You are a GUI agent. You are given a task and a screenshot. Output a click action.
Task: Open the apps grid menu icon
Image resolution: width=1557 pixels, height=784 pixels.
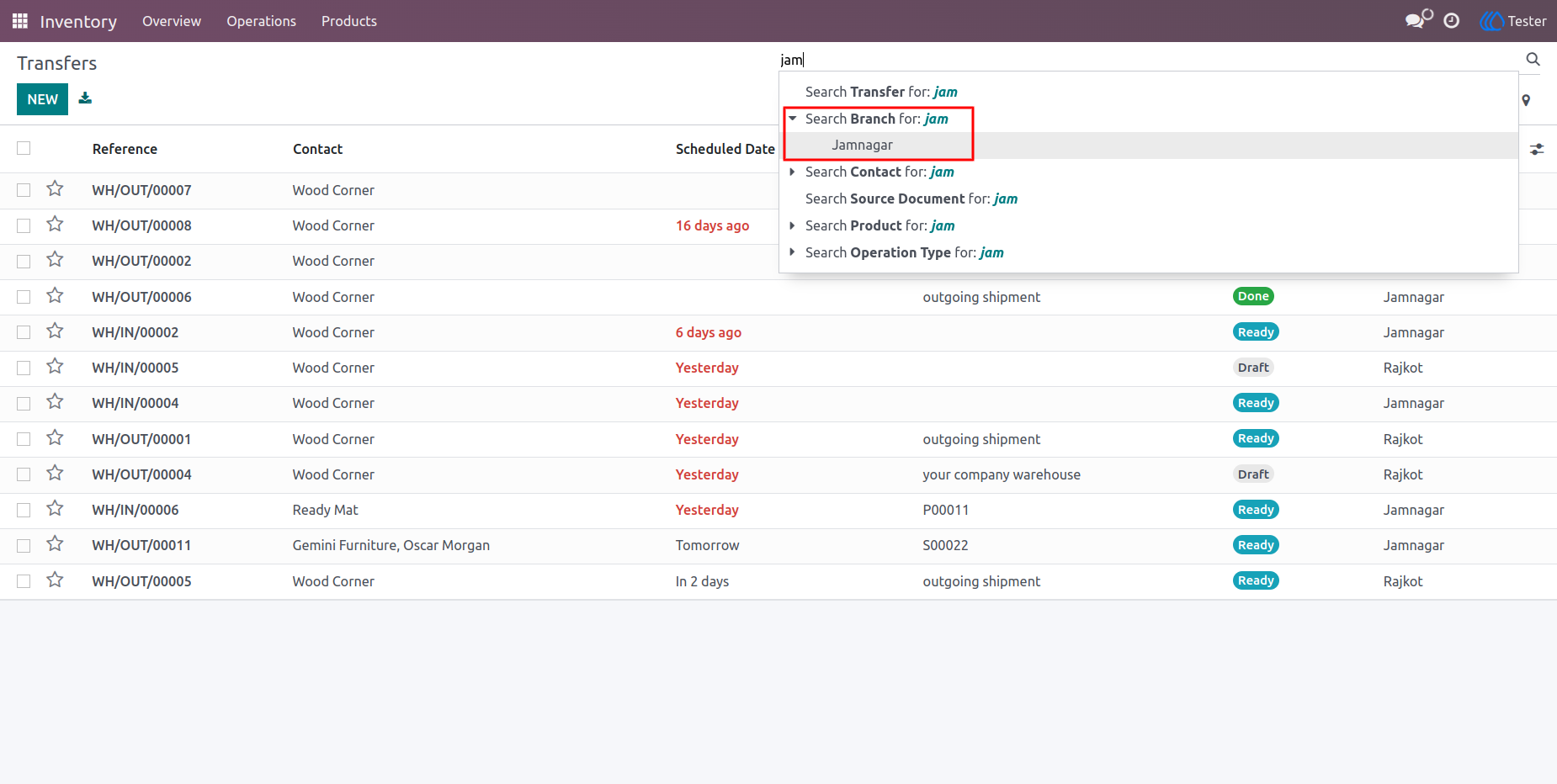(20, 21)
